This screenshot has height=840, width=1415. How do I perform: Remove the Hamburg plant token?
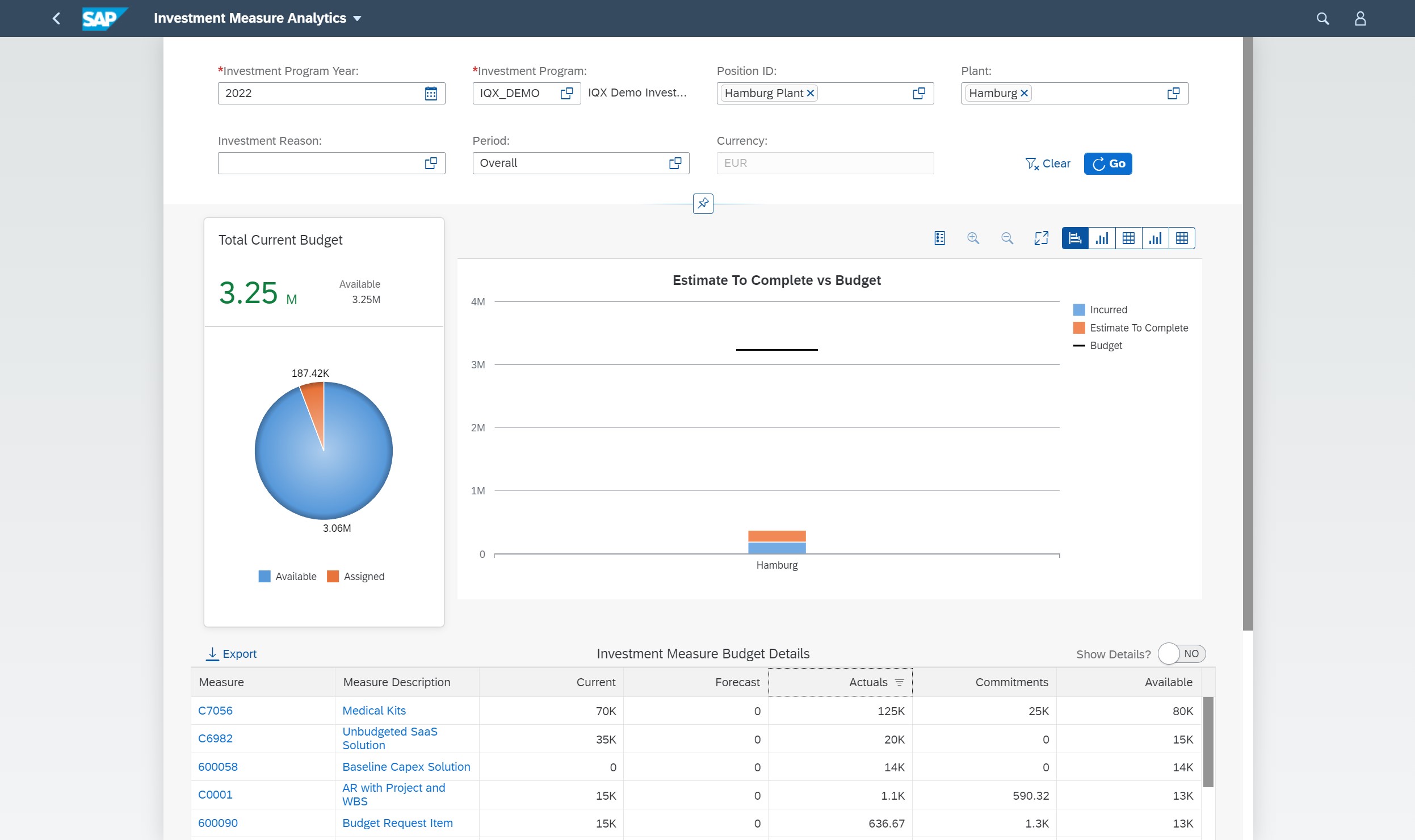point(1023,93)
